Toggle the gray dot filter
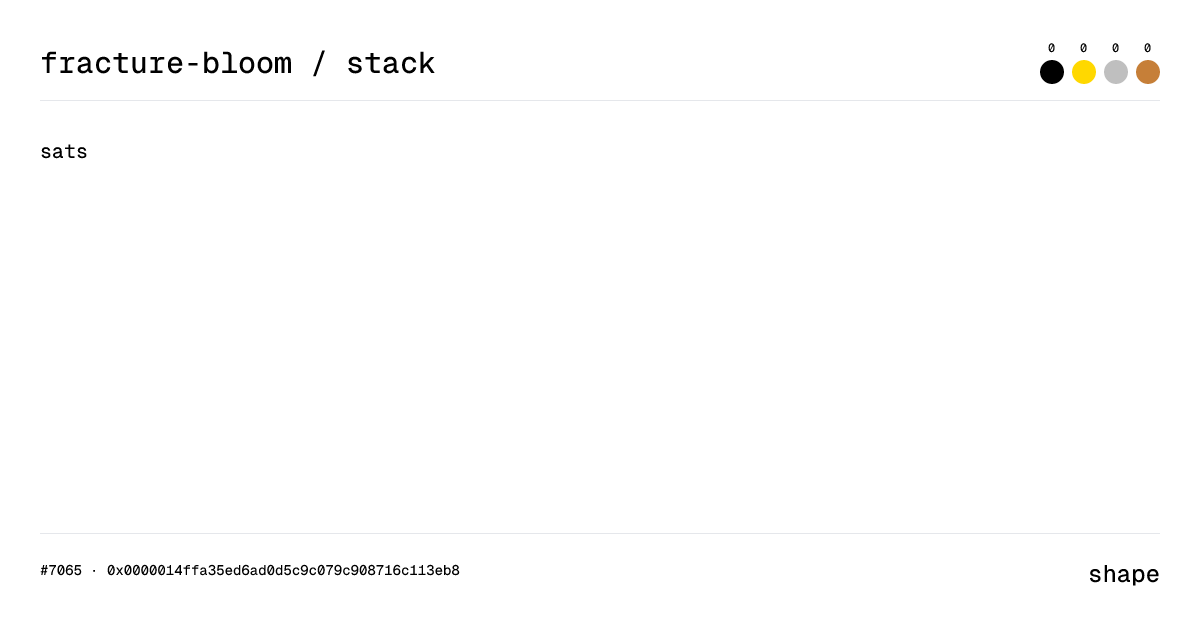1200x630 pixels. 1116,72
